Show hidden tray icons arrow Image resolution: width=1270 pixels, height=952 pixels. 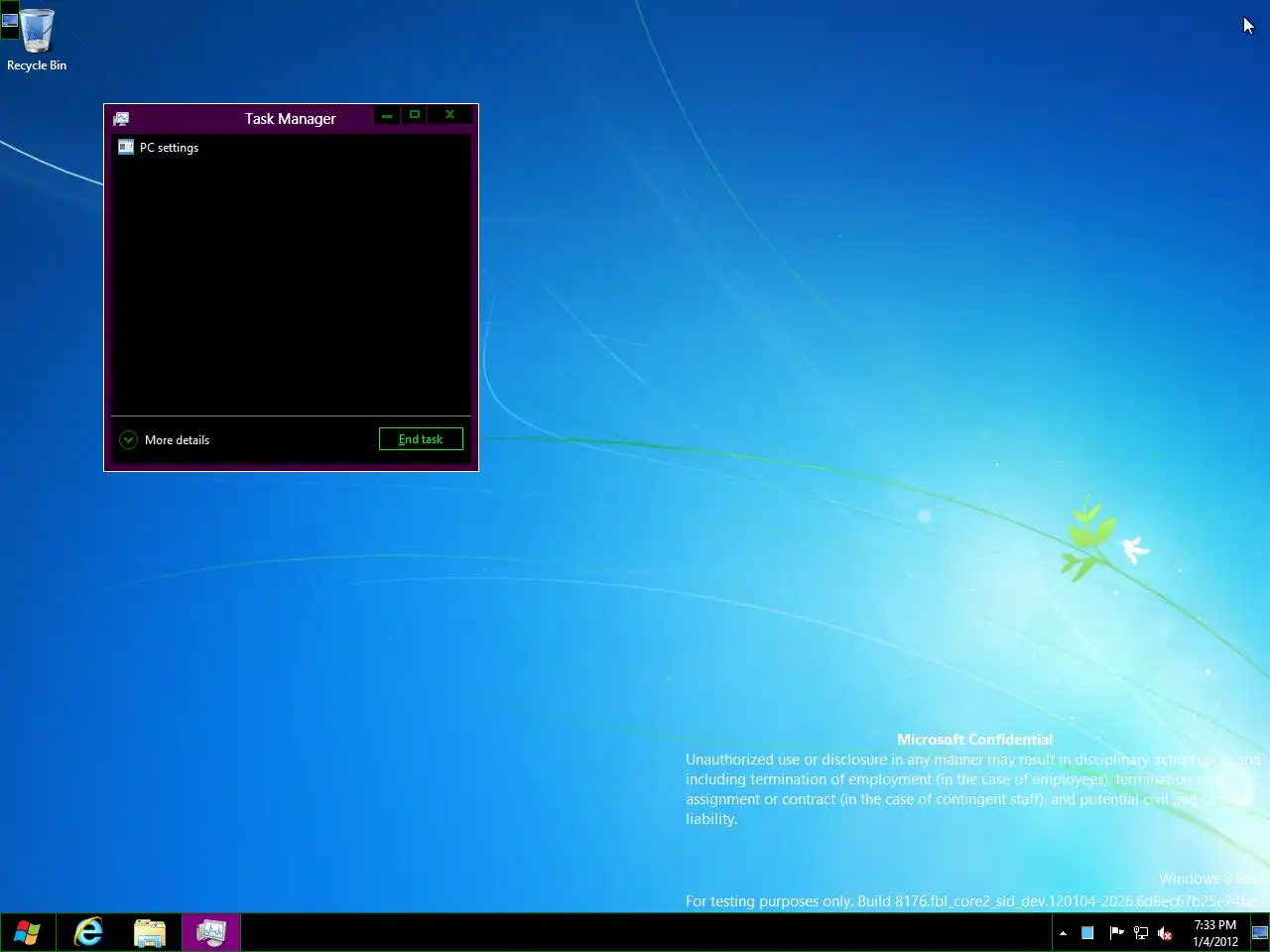point(1063,933)
